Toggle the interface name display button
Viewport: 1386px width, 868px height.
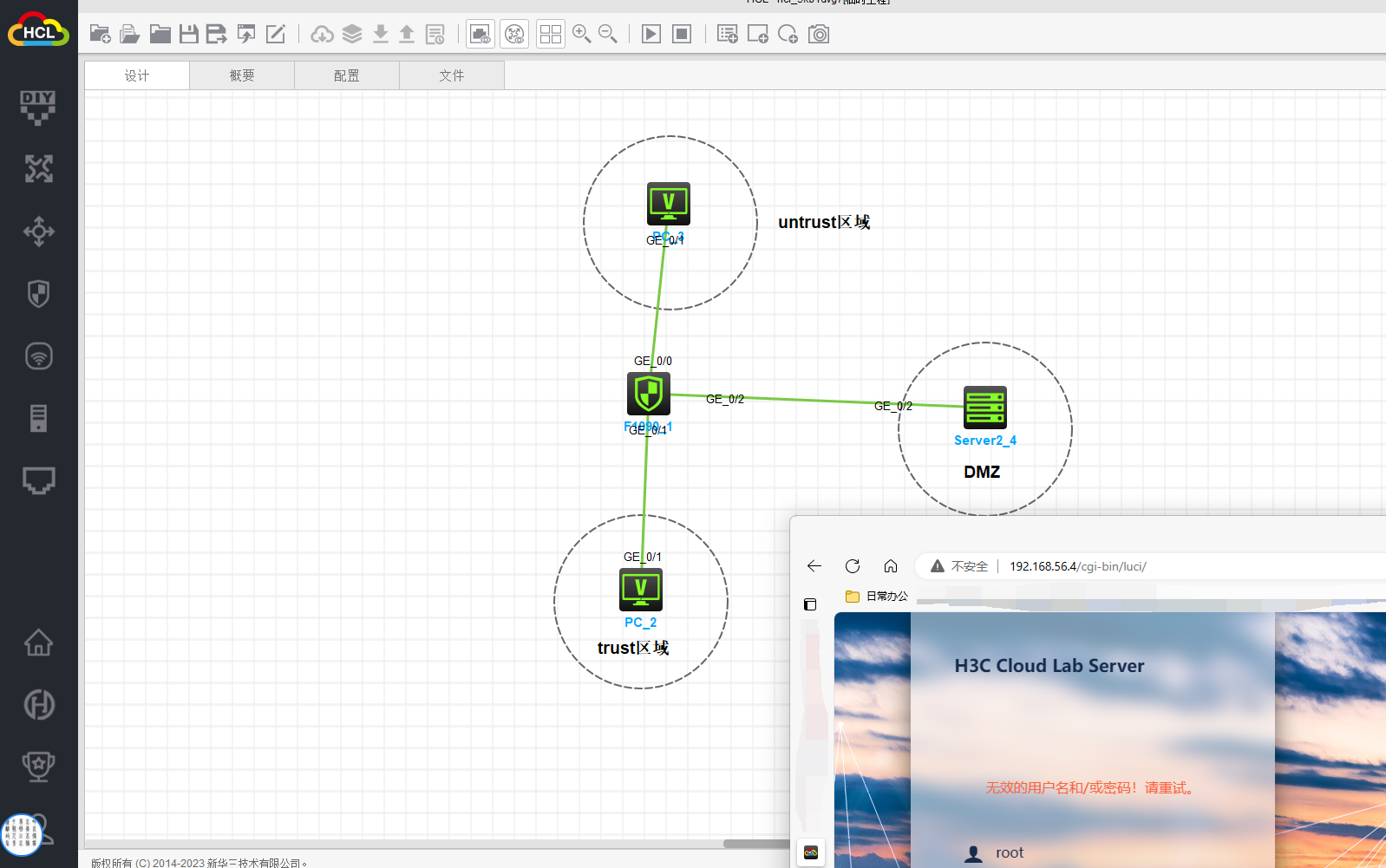pyautogui.click(x=481, y=34)
